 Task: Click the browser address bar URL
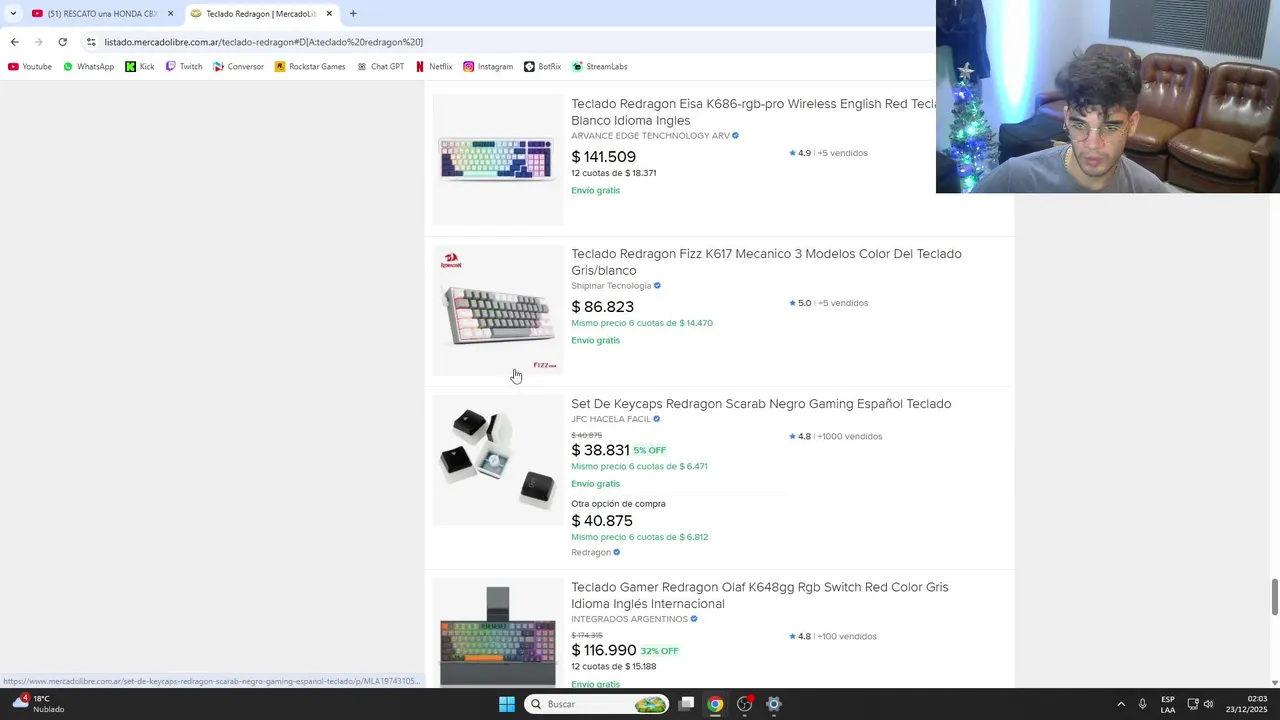[x=264, y=42]
